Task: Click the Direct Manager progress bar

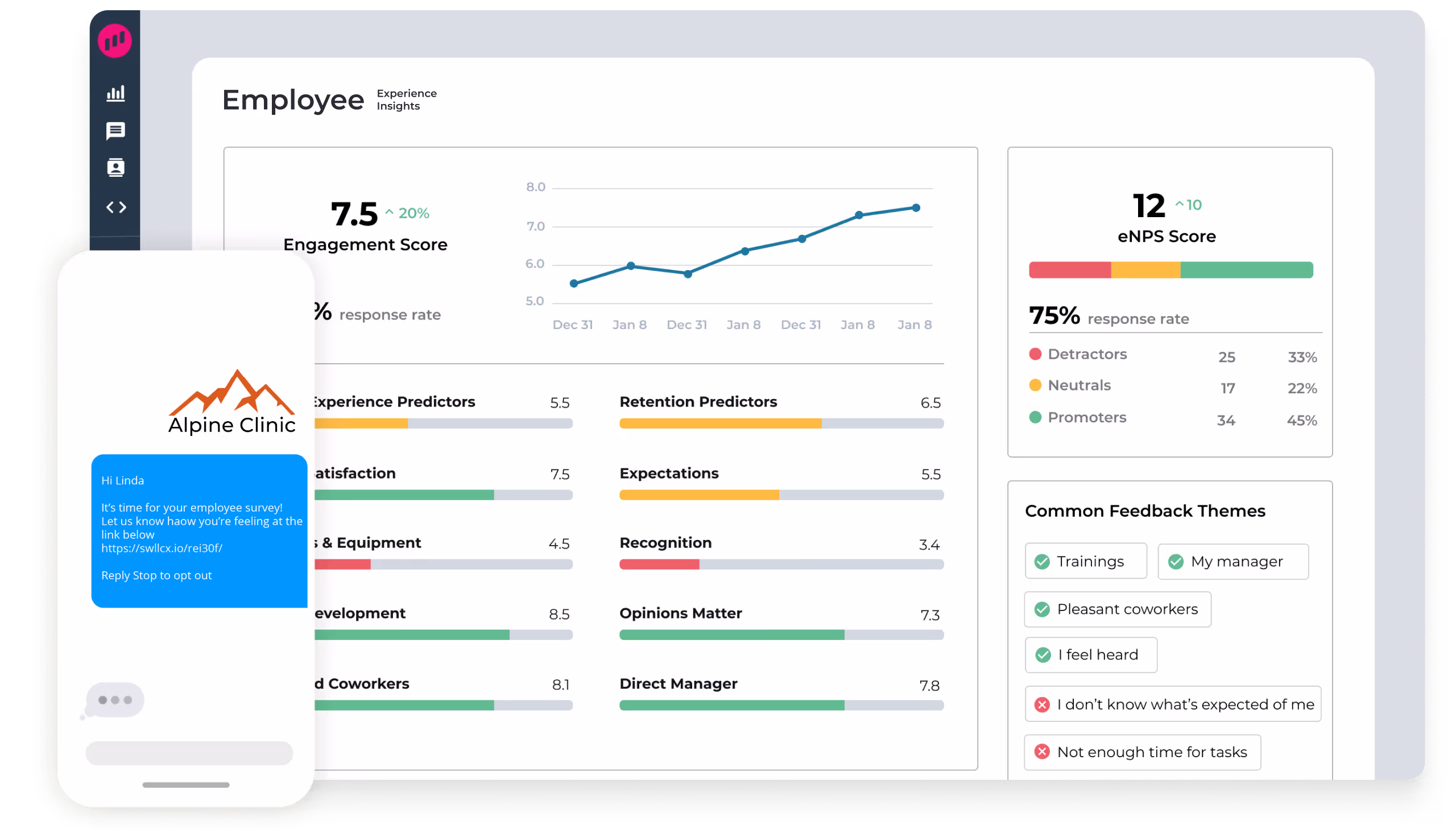Action: coord(781,706)
